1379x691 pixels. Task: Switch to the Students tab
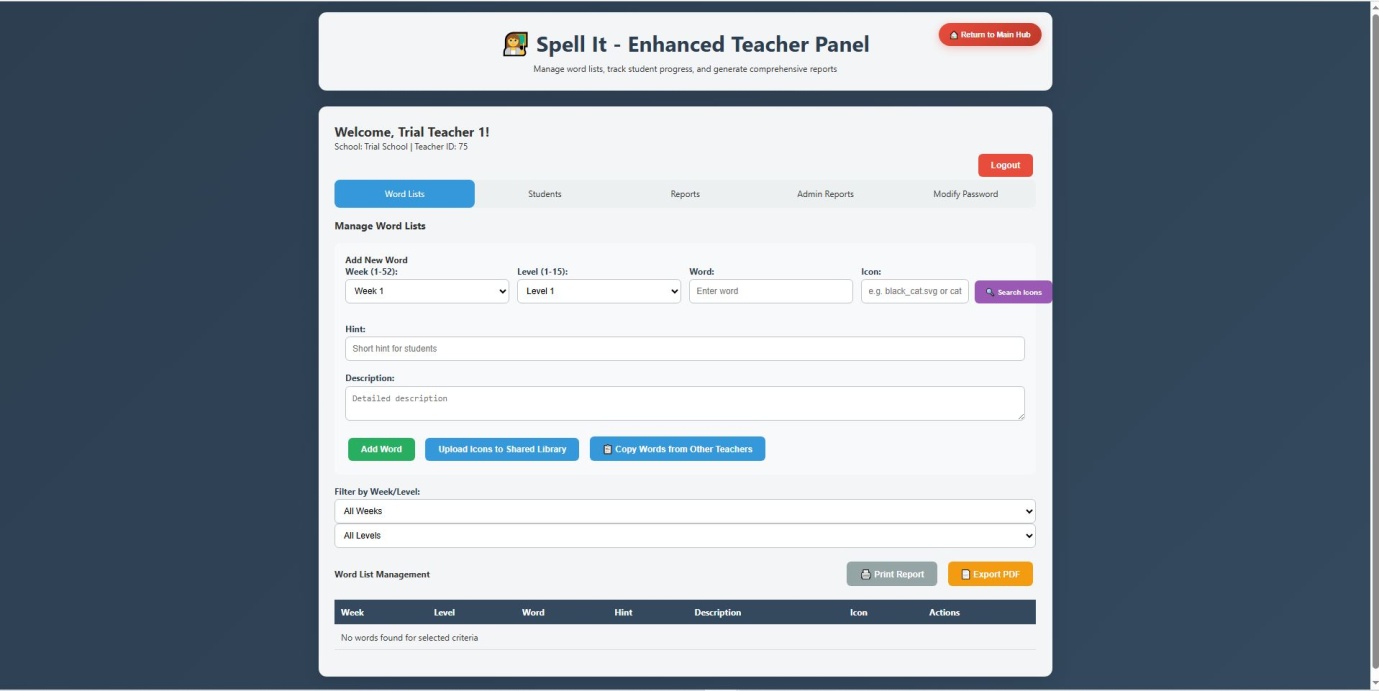coord(544,194)
